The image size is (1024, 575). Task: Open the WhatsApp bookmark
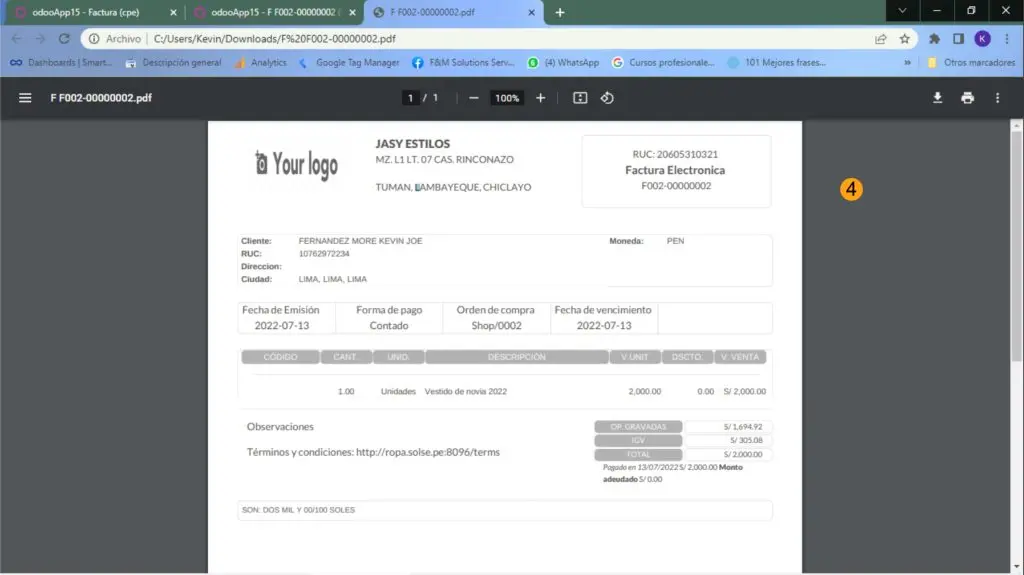pos(564,62)
